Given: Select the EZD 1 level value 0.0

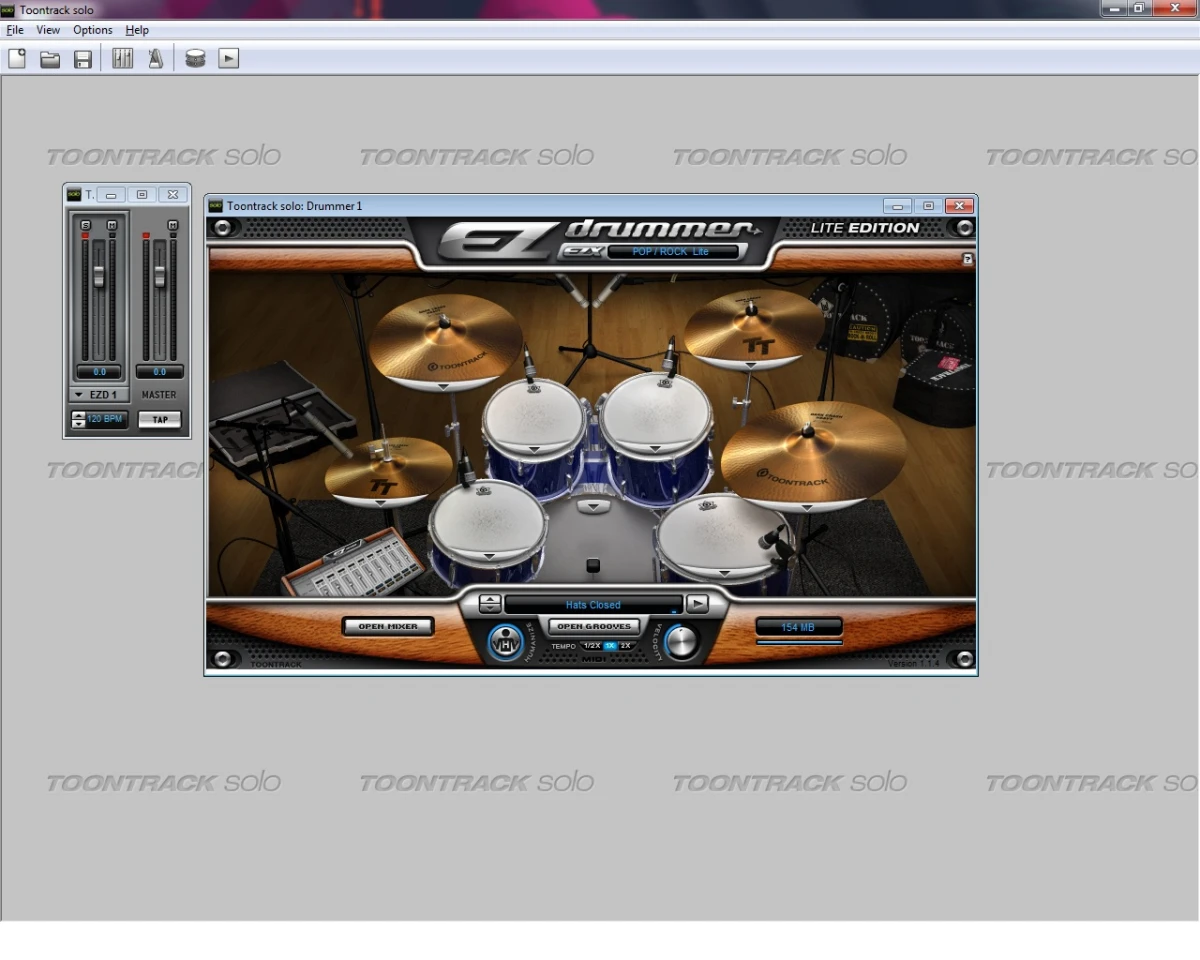Looking at the screenshot, I should [x=99, y=372].
